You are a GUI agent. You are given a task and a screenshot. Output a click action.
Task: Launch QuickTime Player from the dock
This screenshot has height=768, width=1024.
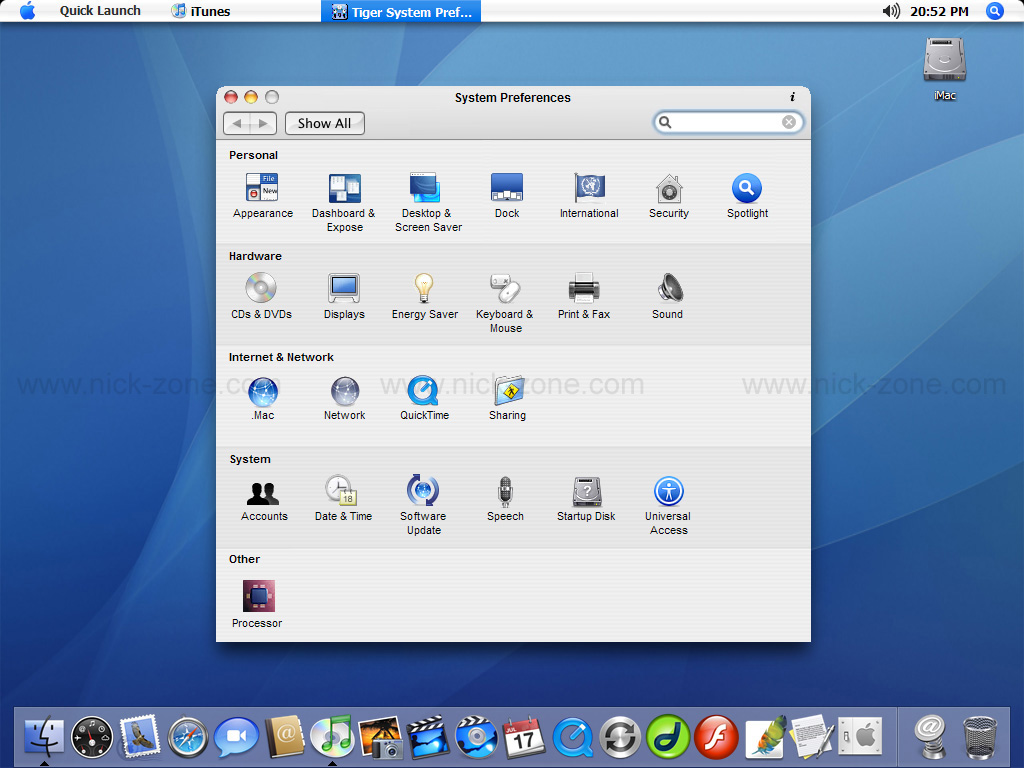click(x=573, y=737)
